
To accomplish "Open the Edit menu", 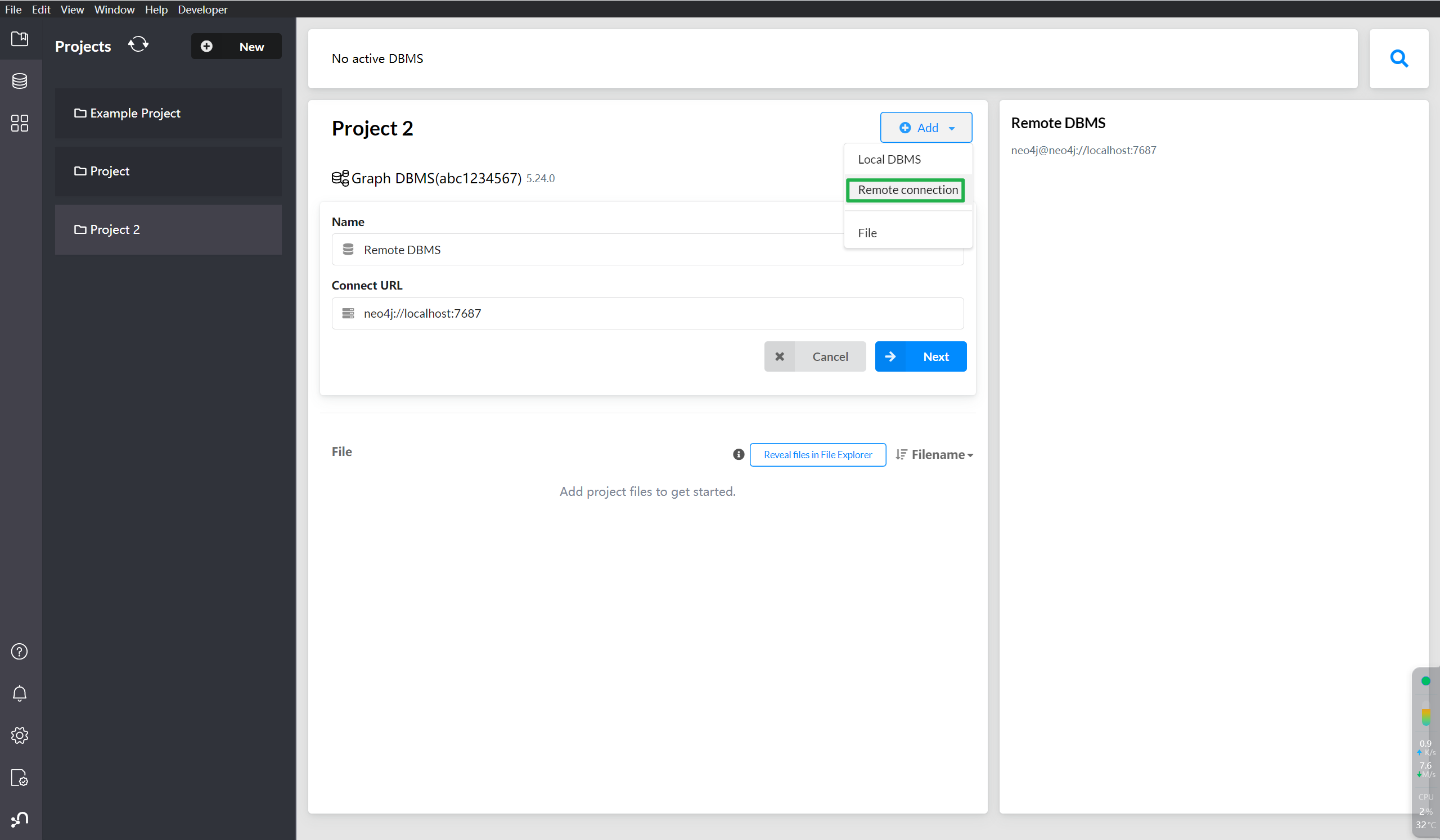I will [x=41, y=9].
